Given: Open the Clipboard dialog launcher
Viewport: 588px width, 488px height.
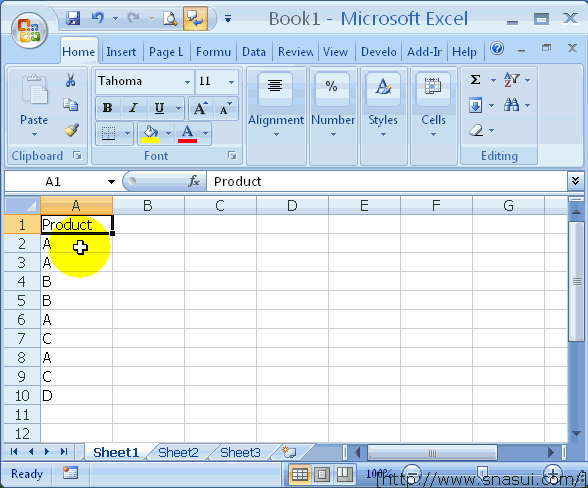Looking at the screenshot, I should [78, 156].
